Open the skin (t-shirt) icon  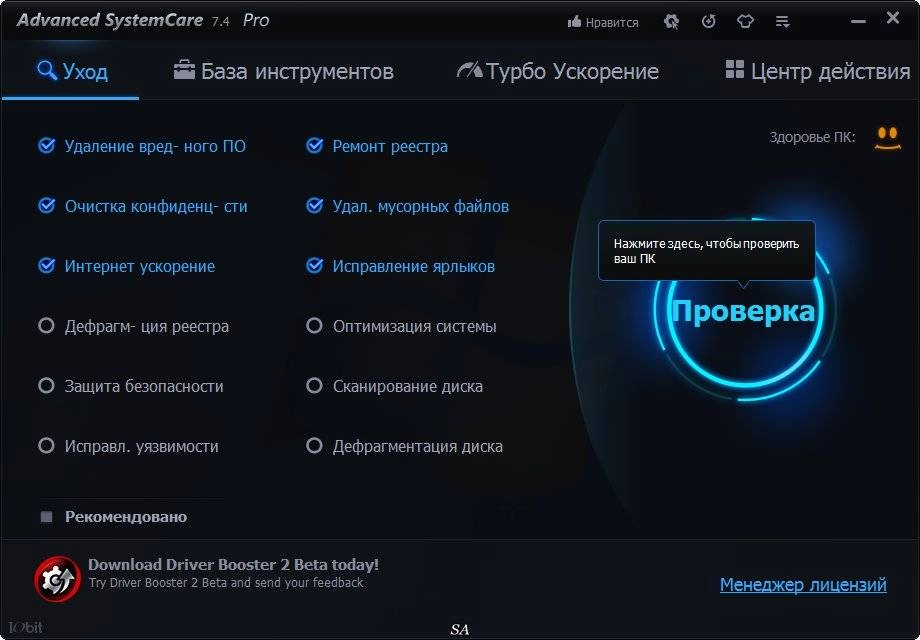(745, 22)
